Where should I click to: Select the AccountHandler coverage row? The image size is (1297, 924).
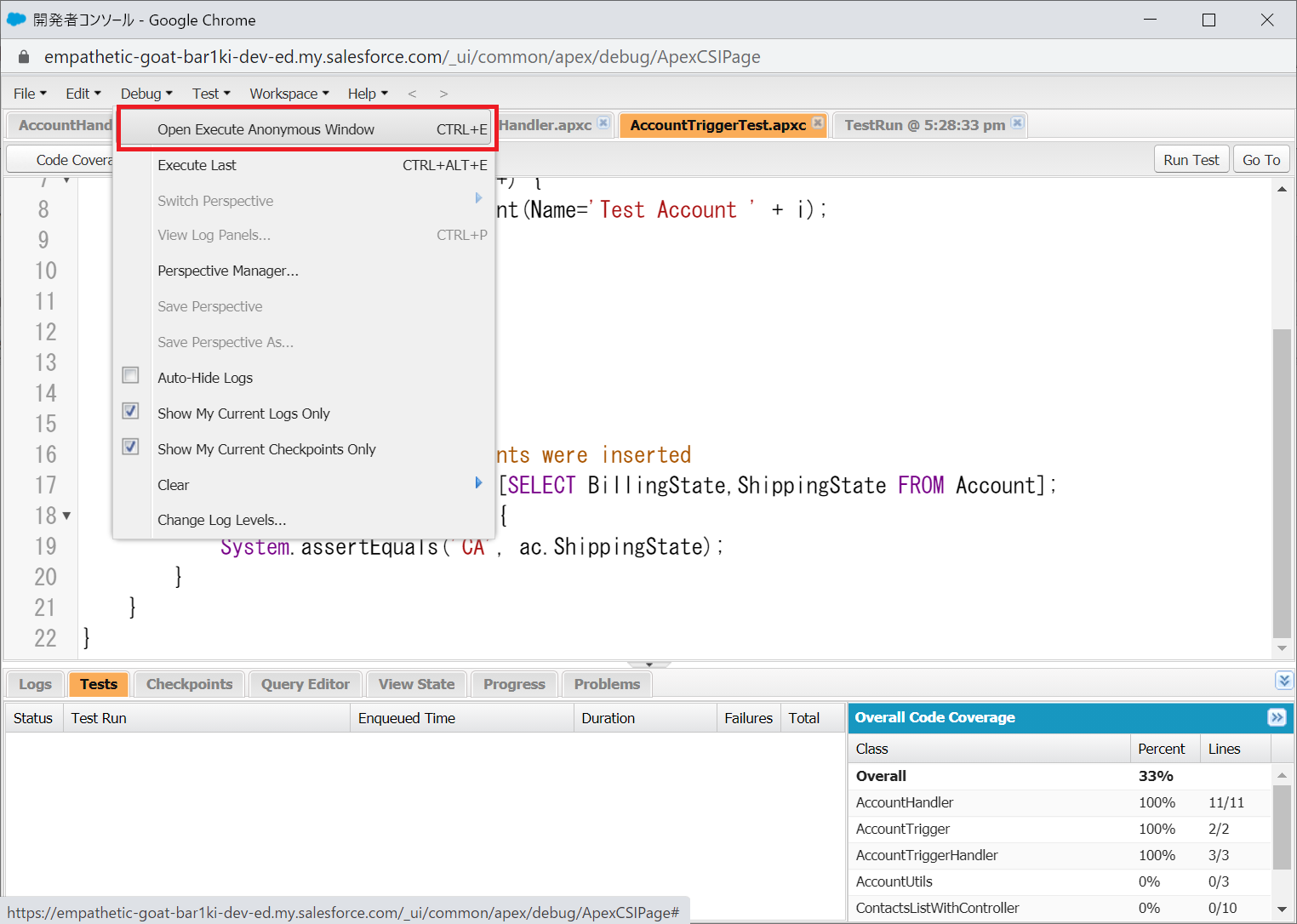[x=1060, y=802]
